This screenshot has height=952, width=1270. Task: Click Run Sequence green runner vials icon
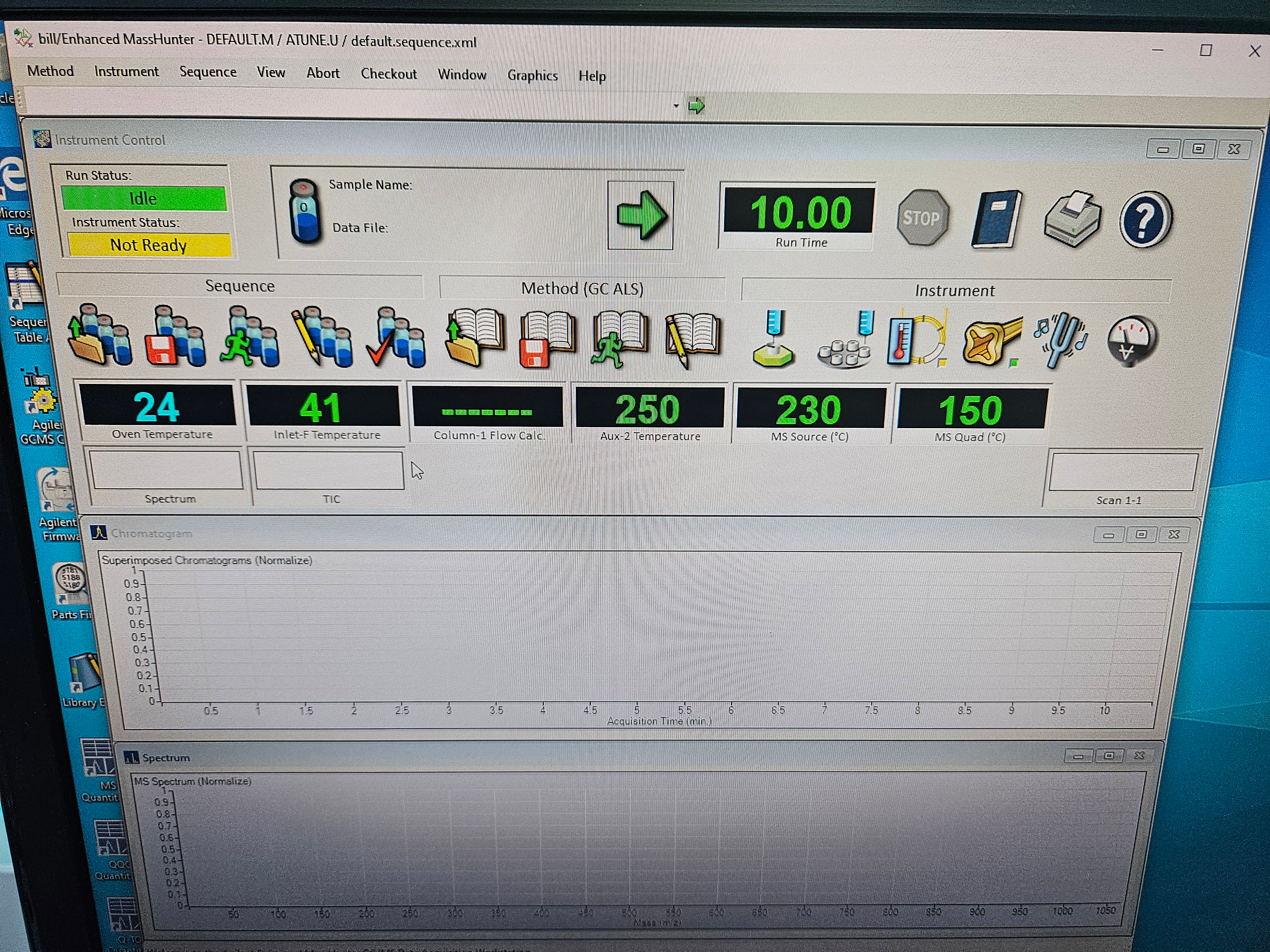pos(250,337)
